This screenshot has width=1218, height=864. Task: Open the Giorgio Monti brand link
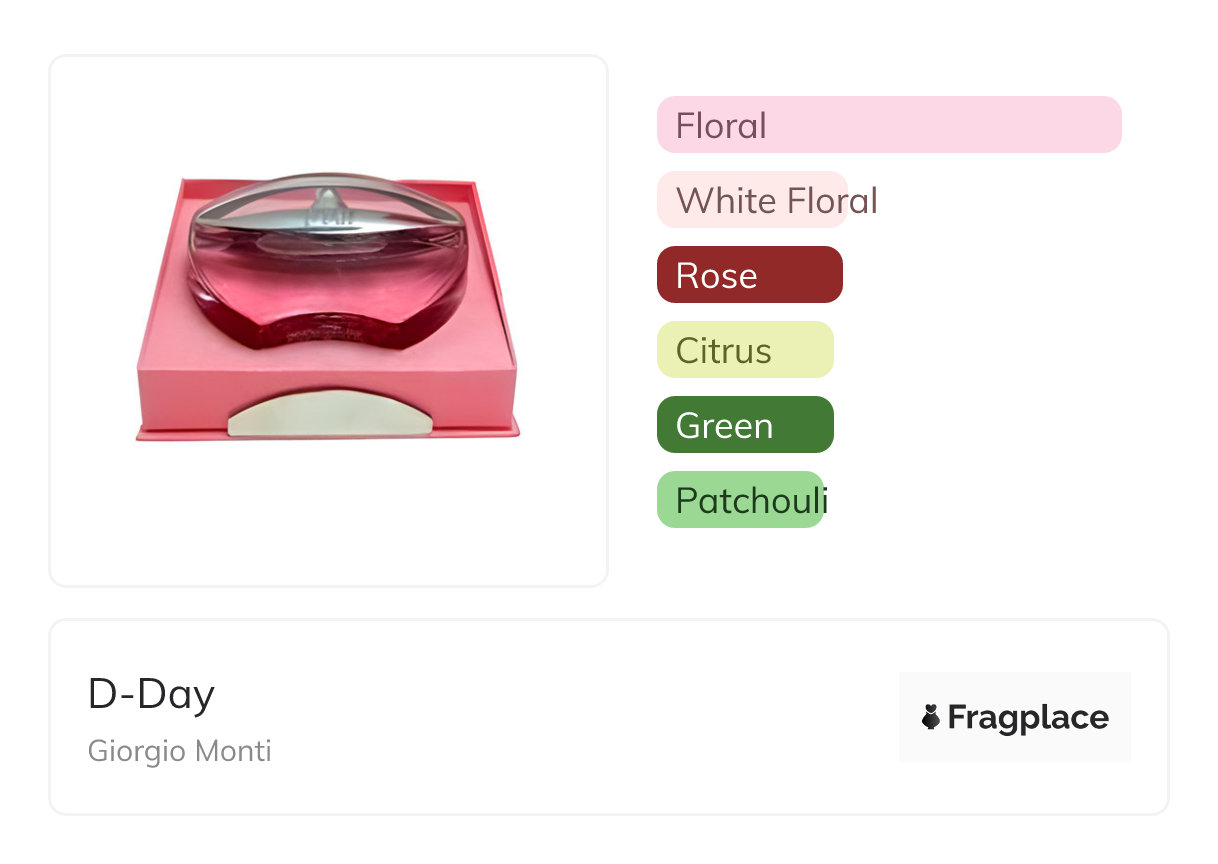click(180, 751)
